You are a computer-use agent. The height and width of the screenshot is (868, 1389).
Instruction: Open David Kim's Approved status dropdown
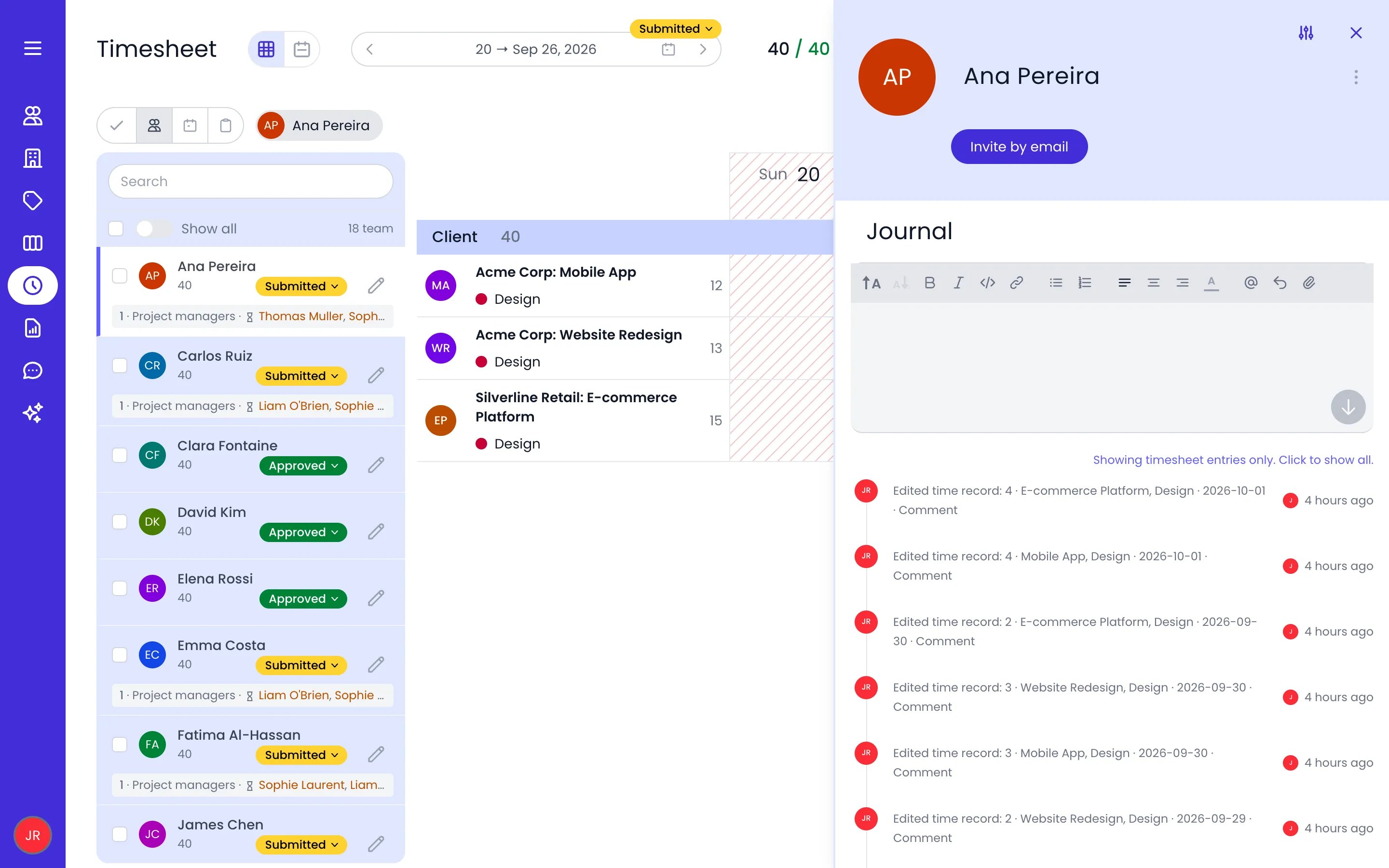[x=303, y=532]
